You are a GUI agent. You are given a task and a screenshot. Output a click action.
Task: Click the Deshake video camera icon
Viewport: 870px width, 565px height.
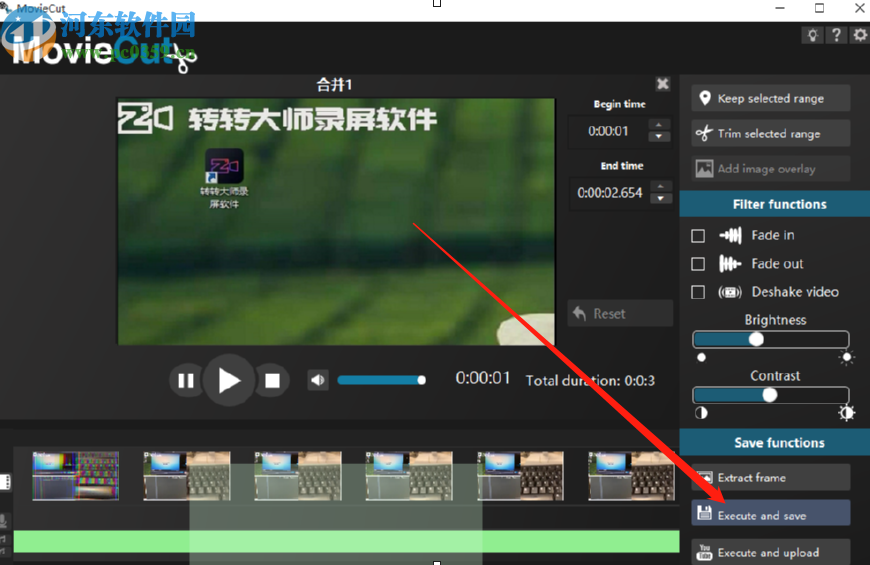click(x=730, y=292)
